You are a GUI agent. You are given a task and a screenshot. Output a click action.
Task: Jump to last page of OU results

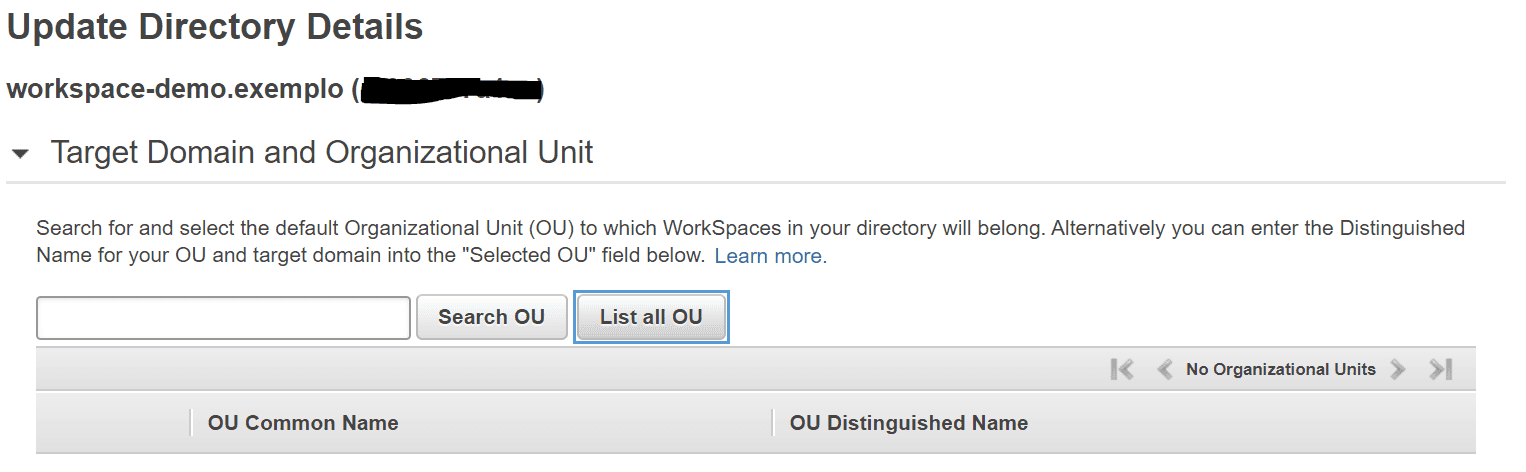point(1440,370)
